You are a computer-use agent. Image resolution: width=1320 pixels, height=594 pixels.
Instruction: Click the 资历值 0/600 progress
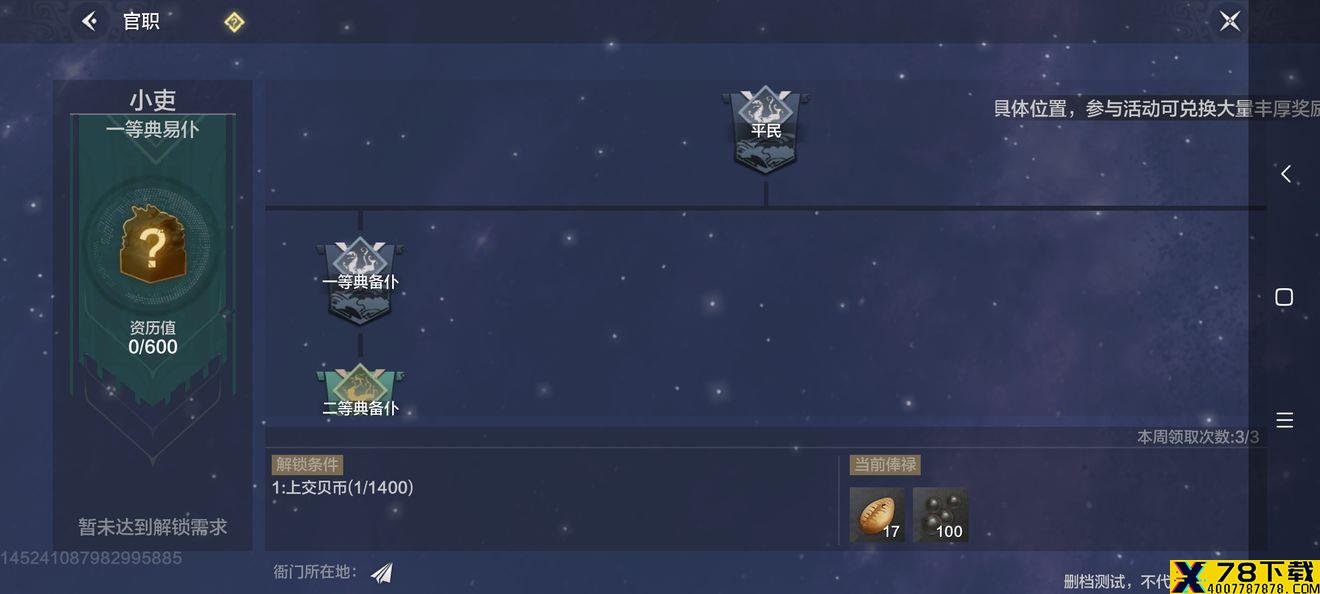(x=153, y=338)
